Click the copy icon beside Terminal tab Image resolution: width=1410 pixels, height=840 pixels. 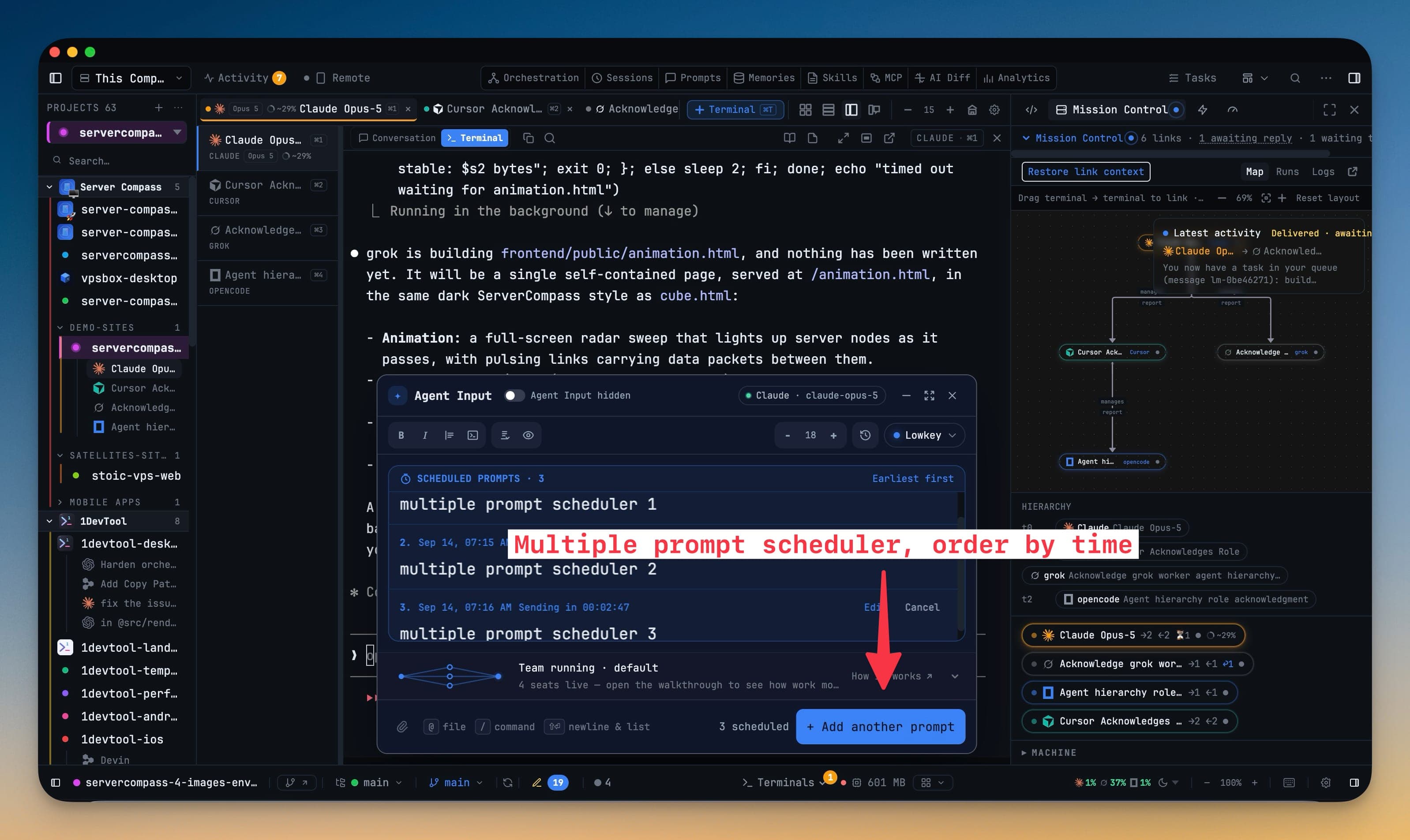[x=529, y=138]
